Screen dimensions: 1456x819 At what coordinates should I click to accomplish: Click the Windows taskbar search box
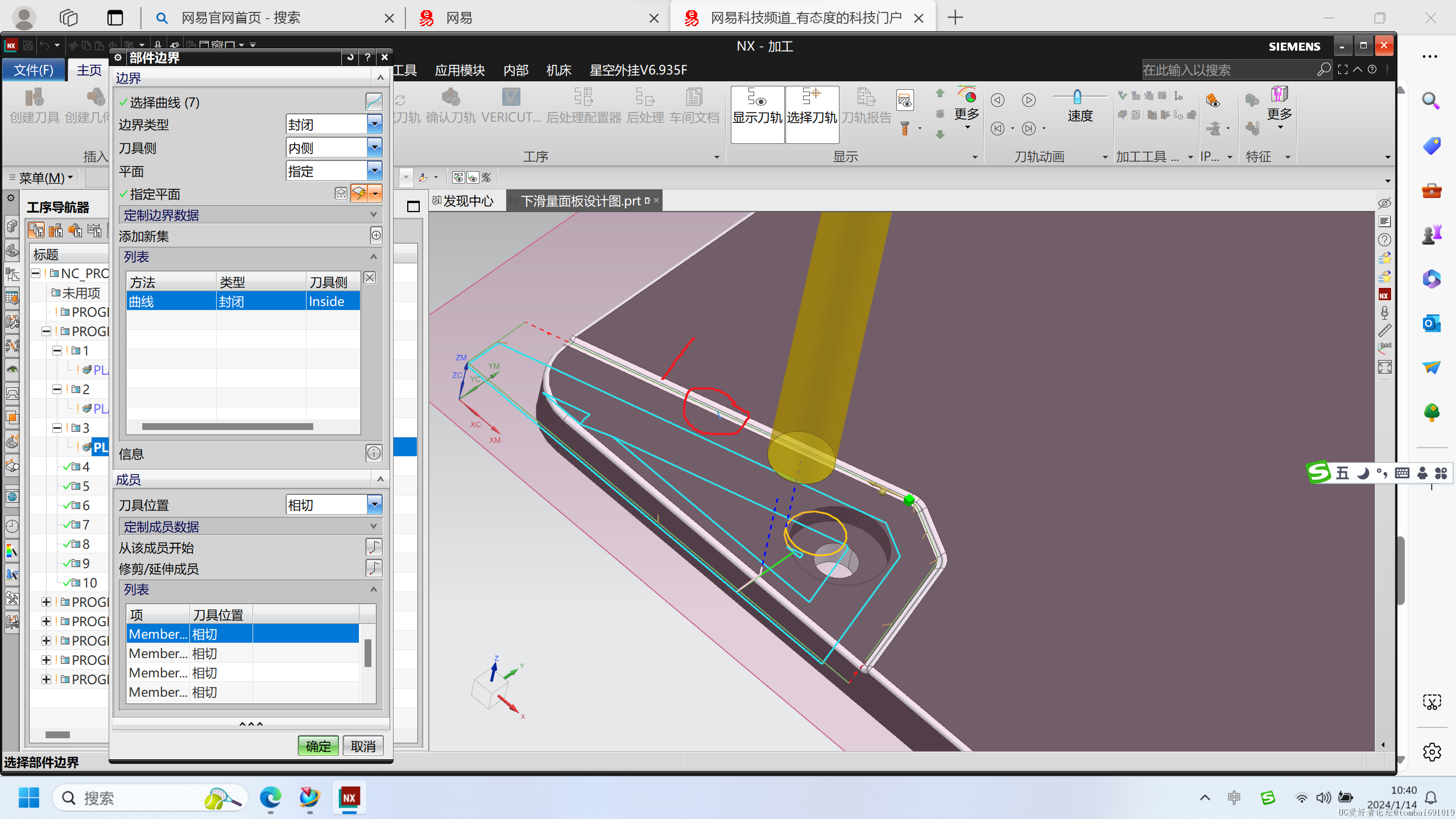click(150, 797)
